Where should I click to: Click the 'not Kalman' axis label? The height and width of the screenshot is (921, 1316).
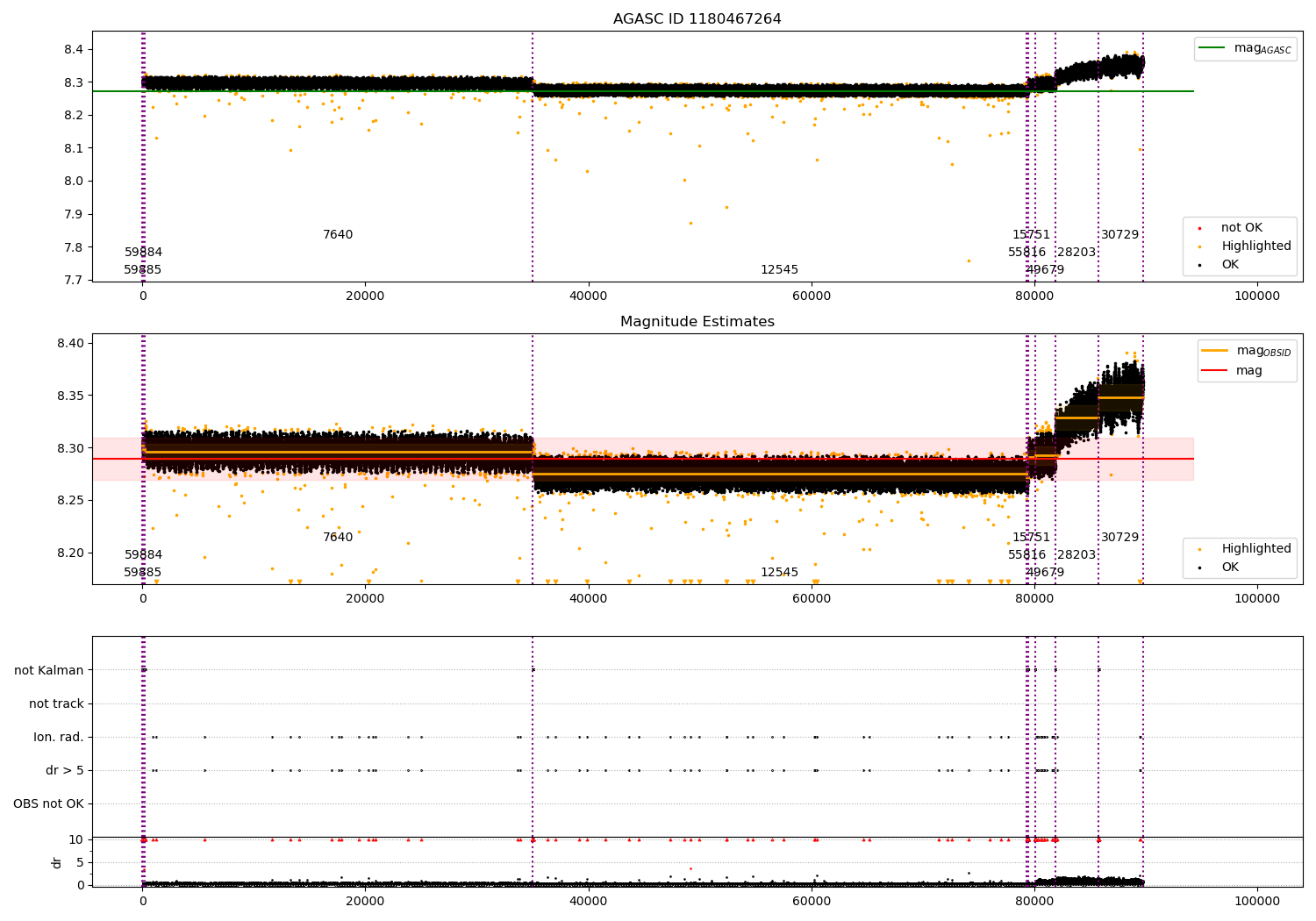pyautogui.click(x=49, y=670)
